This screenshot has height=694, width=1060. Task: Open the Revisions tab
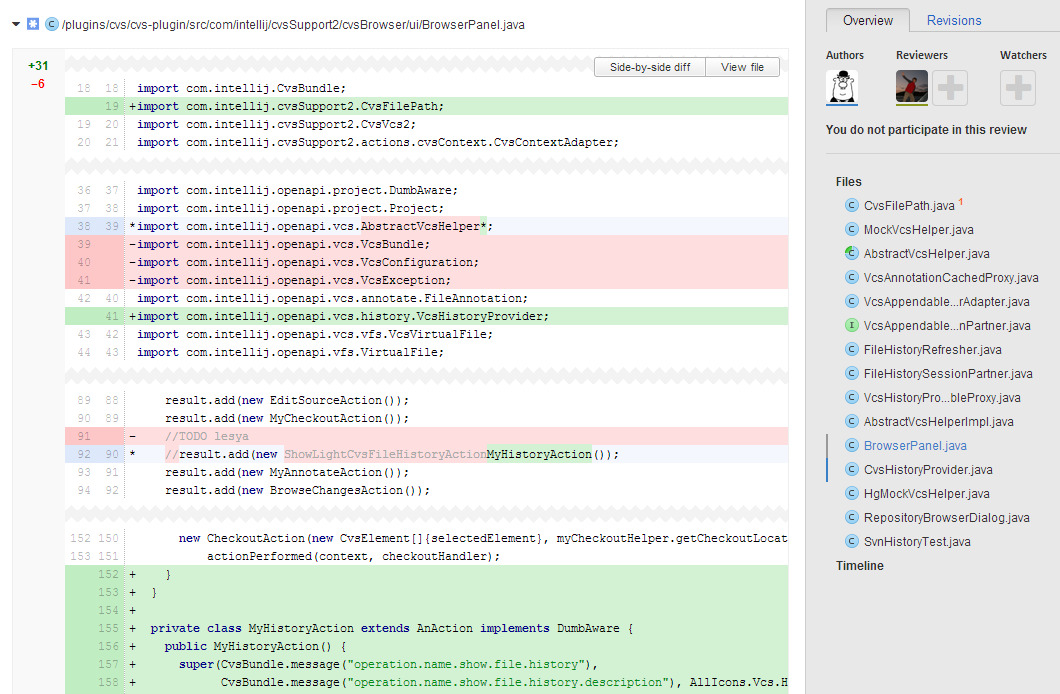click(954, 20)
